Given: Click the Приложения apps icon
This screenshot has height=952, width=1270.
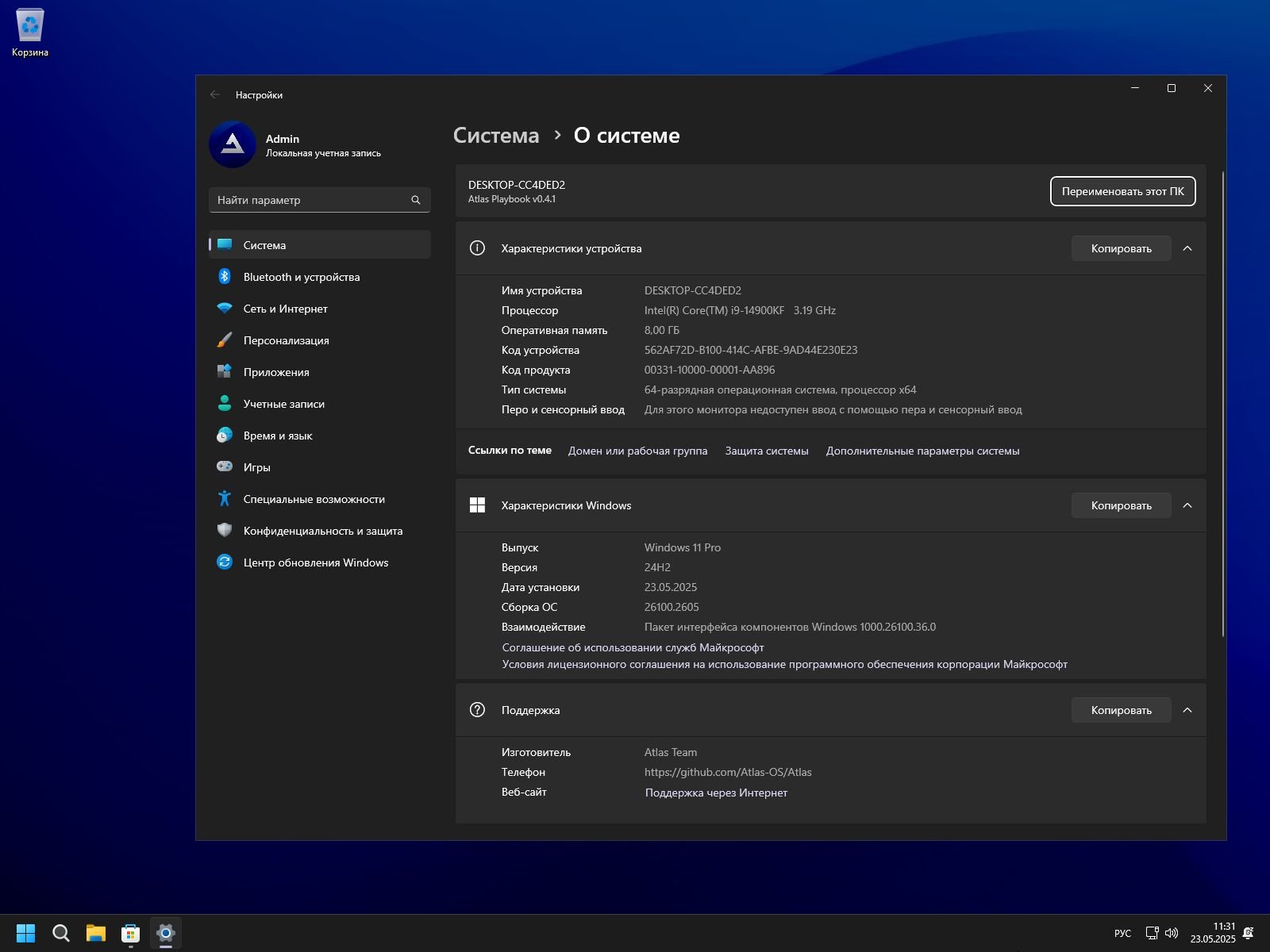Looking at the screenshot, I should [225, 371].
